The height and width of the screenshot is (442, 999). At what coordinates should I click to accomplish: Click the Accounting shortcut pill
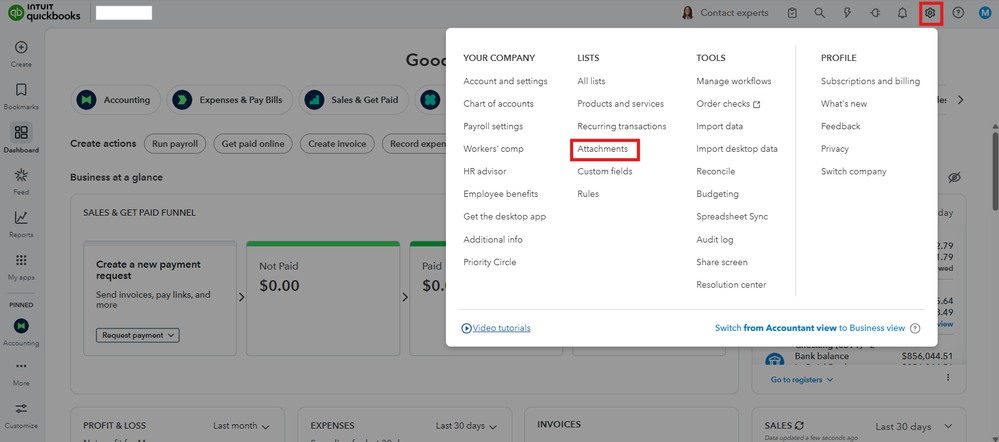click(x=115, y=100)
